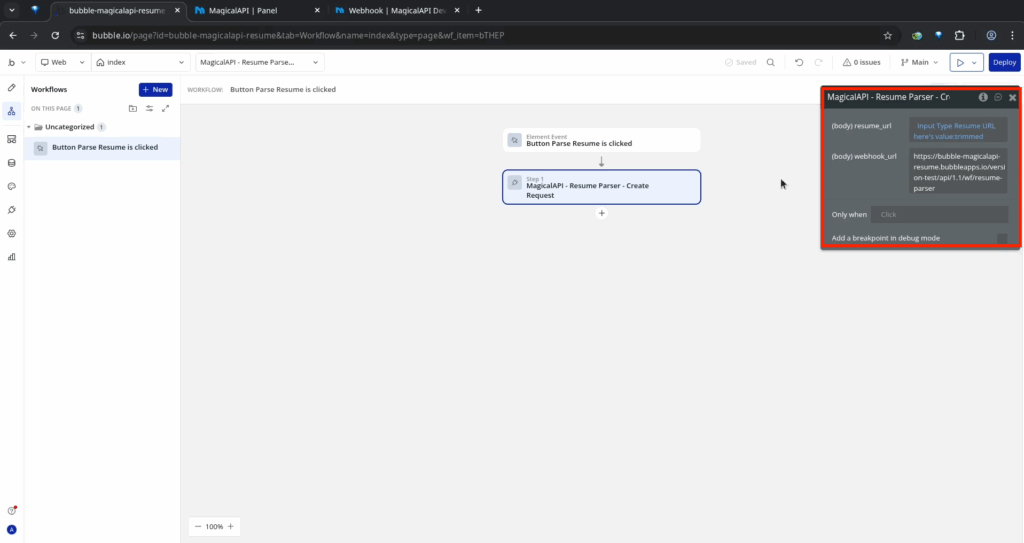The image size is (1024, 543).
Task: Open the Design tab pencil icon
Action: [x=12, y=88]
